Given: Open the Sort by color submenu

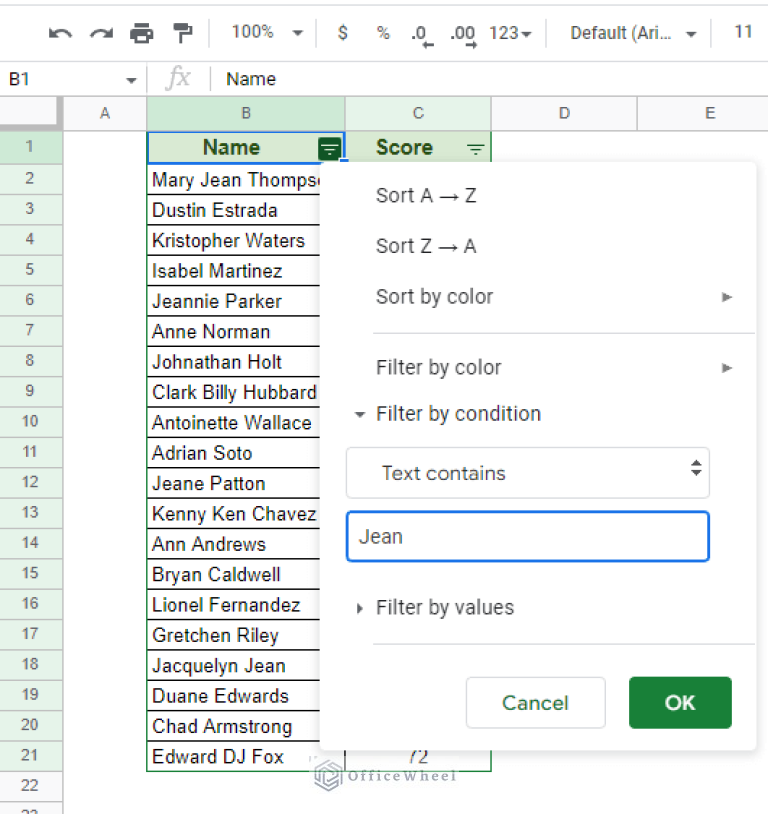Looking at the screenshot, I should (434, 296).
